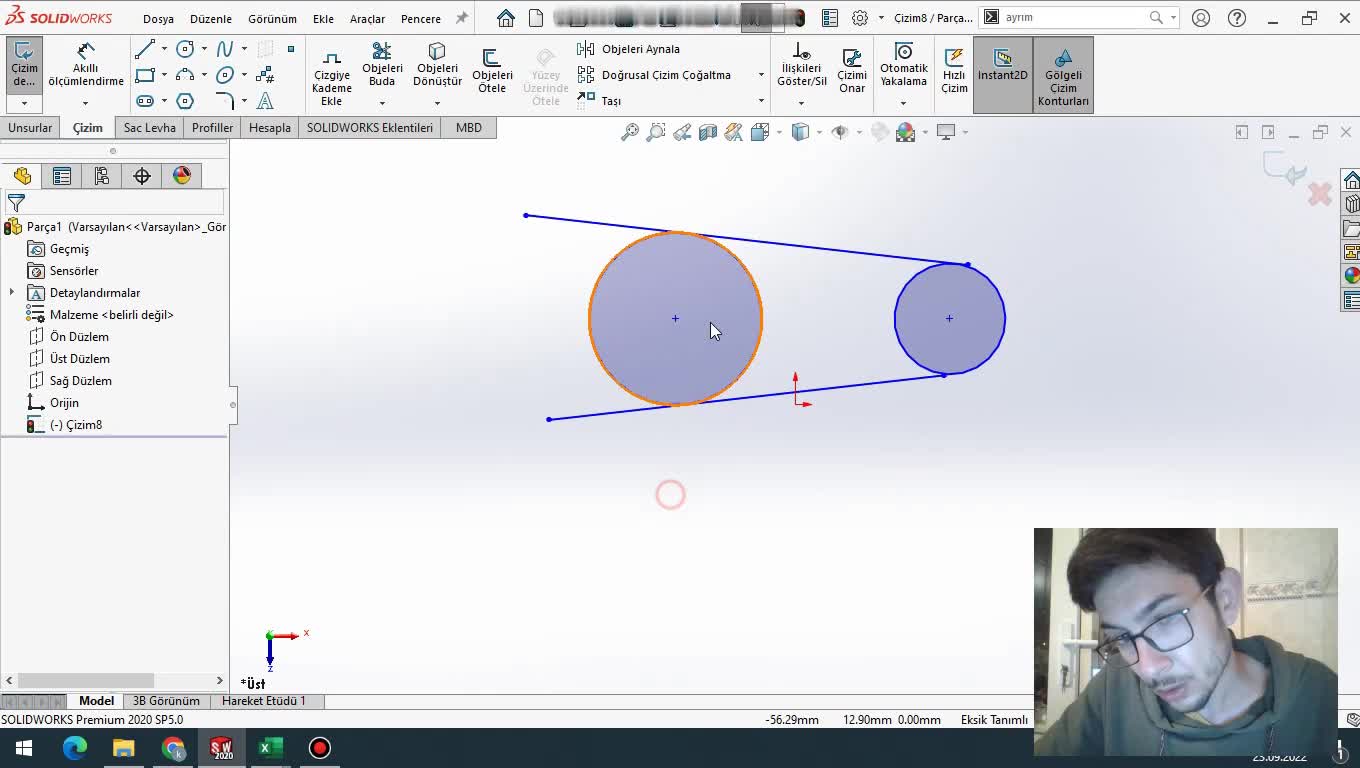Toggle Gölgeli Çizim Konturları shaded contours
The width and height of the screenshot is (1360, 768).
[x=1063, y=74]
